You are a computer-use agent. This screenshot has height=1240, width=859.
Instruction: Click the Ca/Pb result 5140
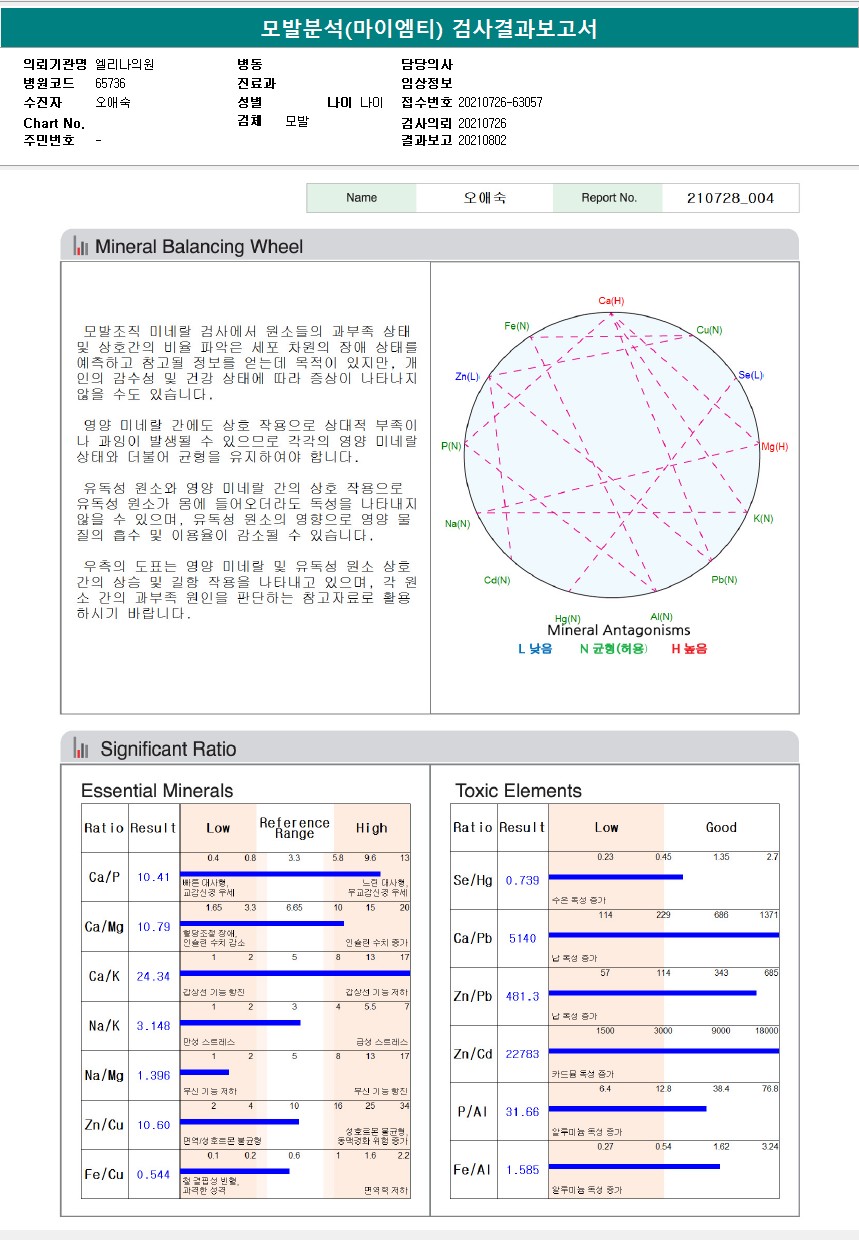523,939
